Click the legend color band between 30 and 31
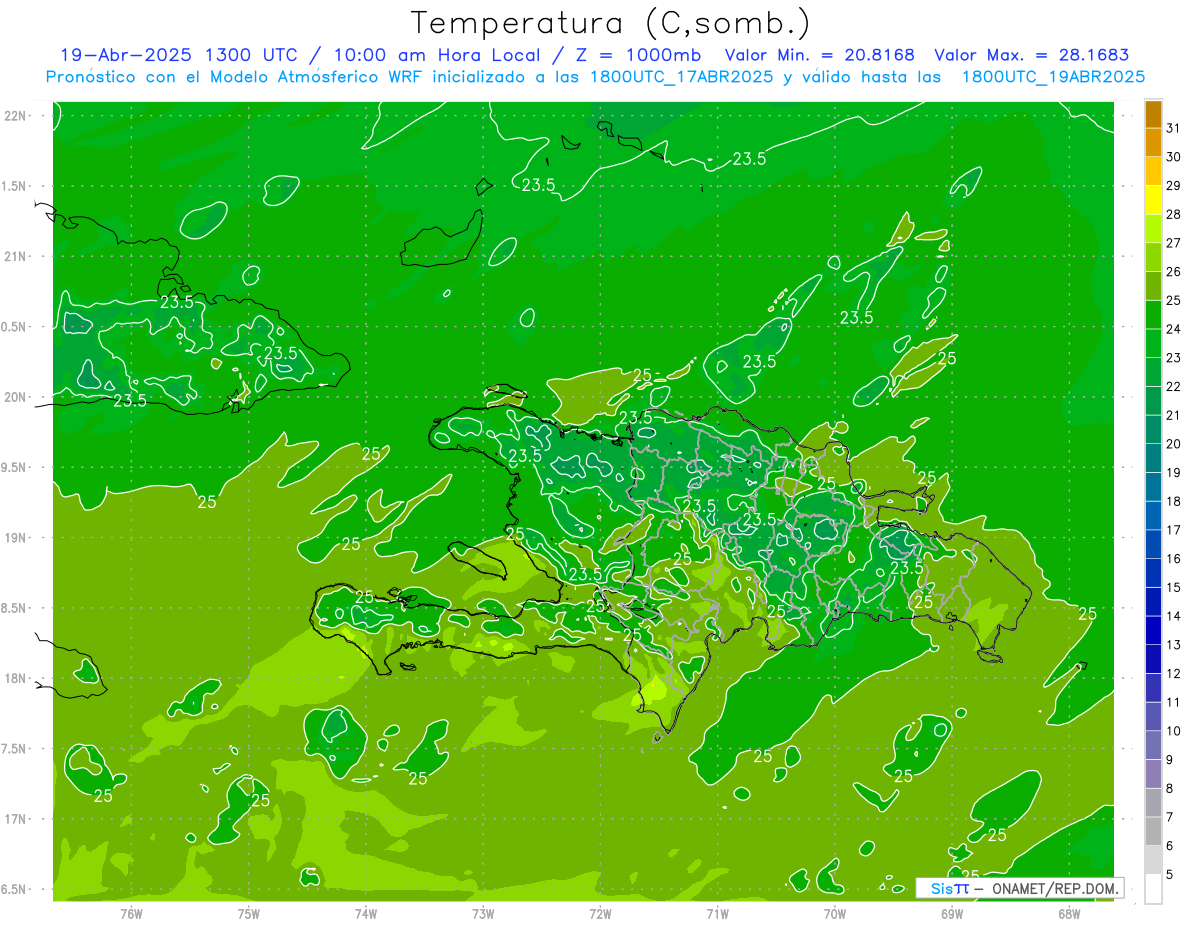Viewport: 1200px width, 927px height. [x=1153, y=142]
